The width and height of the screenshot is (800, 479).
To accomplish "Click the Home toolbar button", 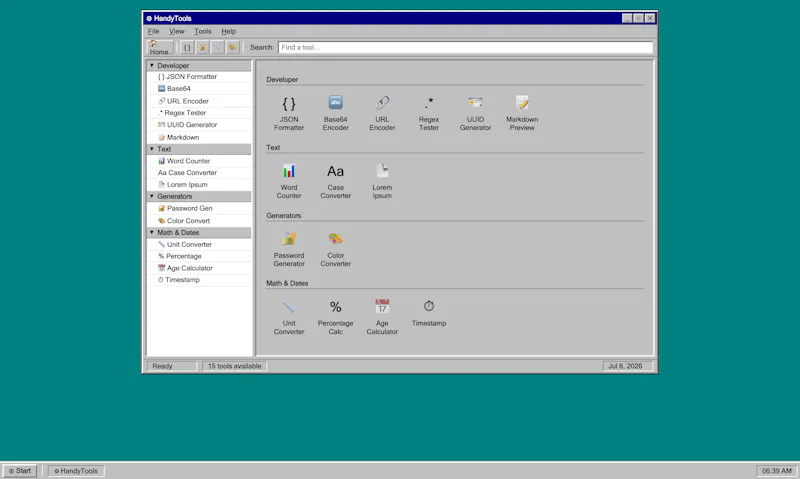I will [x=159, y=47].
